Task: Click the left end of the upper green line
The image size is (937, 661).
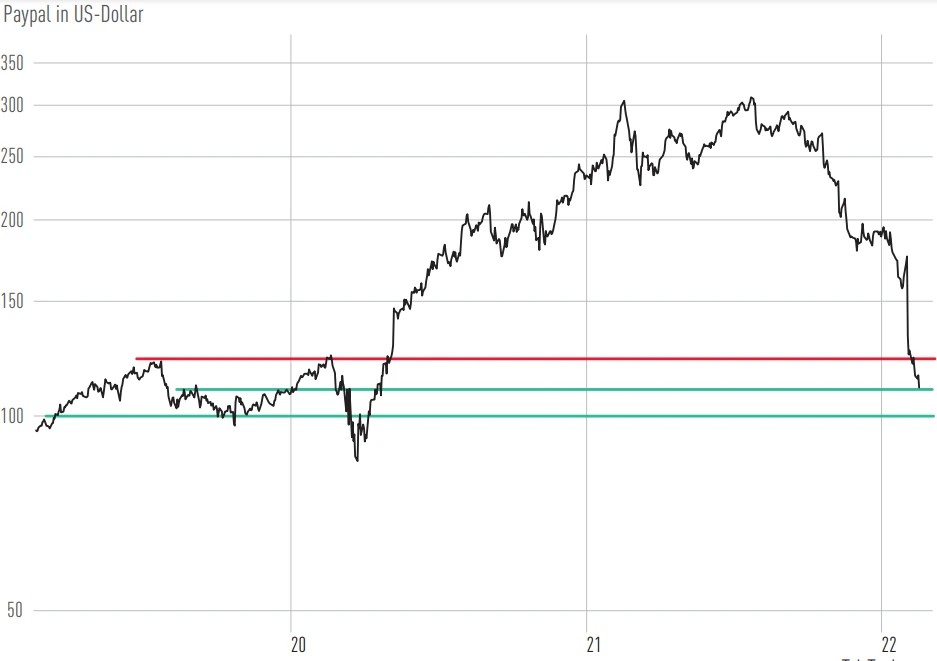Action: 177,389
